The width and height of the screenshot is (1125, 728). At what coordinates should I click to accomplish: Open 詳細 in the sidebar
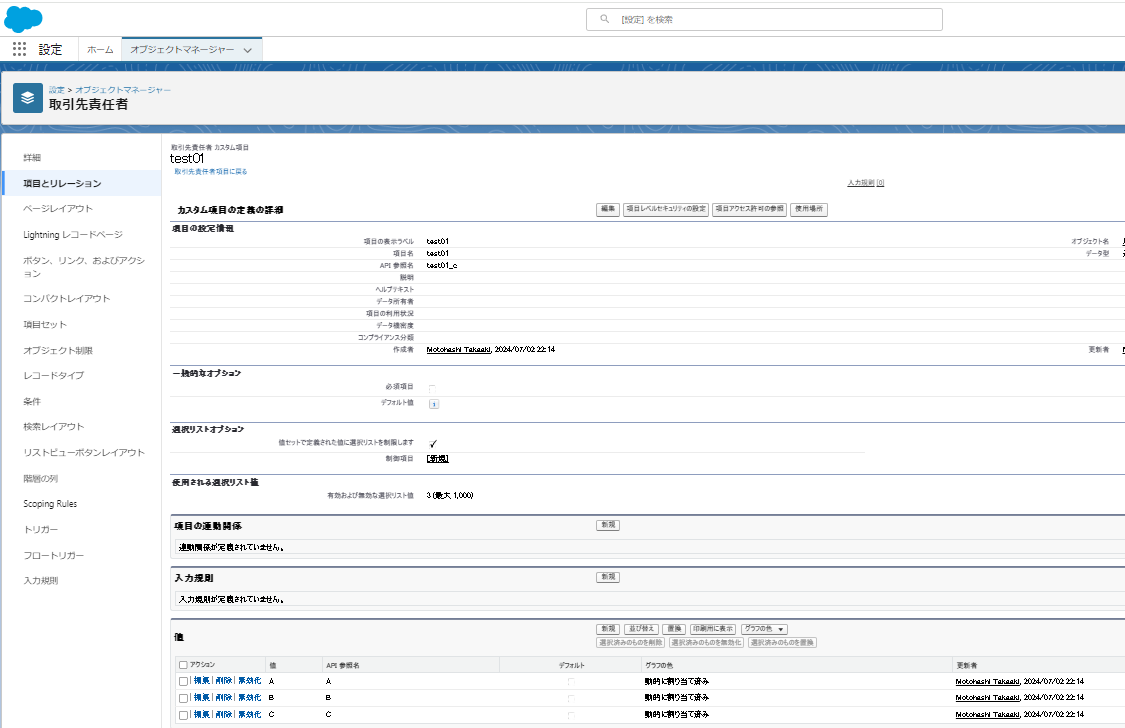(32, 157)
